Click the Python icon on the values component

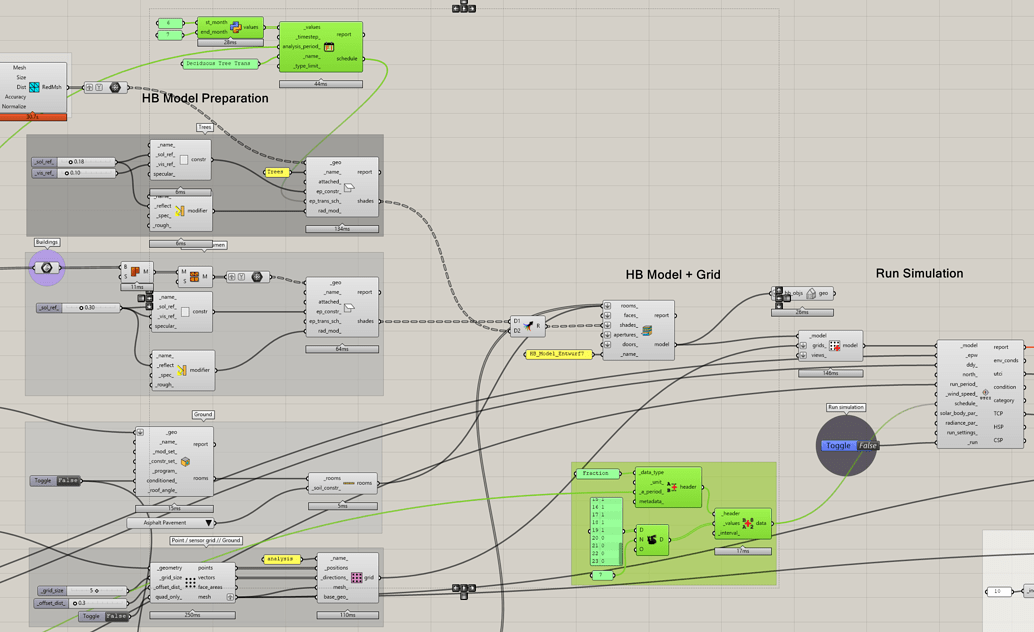click(x=236, y=26)
